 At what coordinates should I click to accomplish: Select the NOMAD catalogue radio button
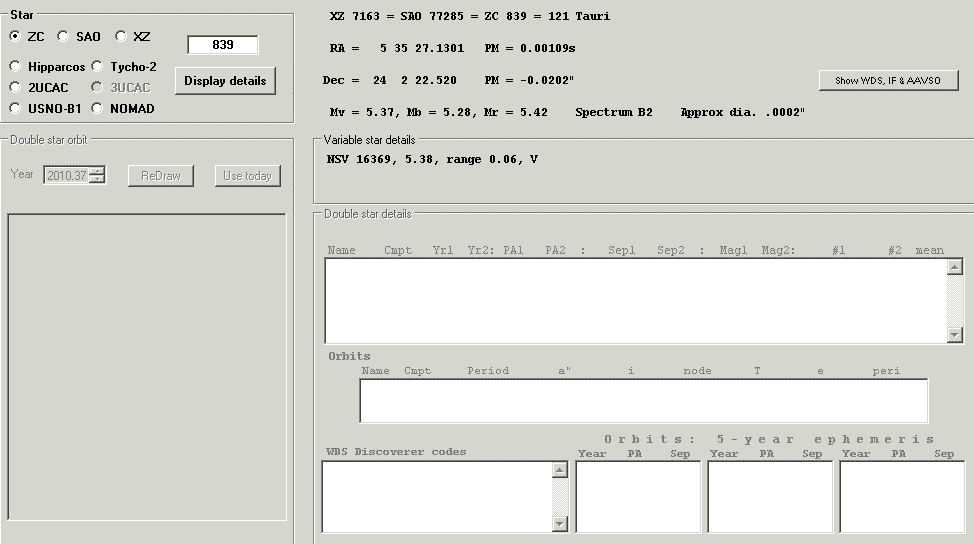97,108
